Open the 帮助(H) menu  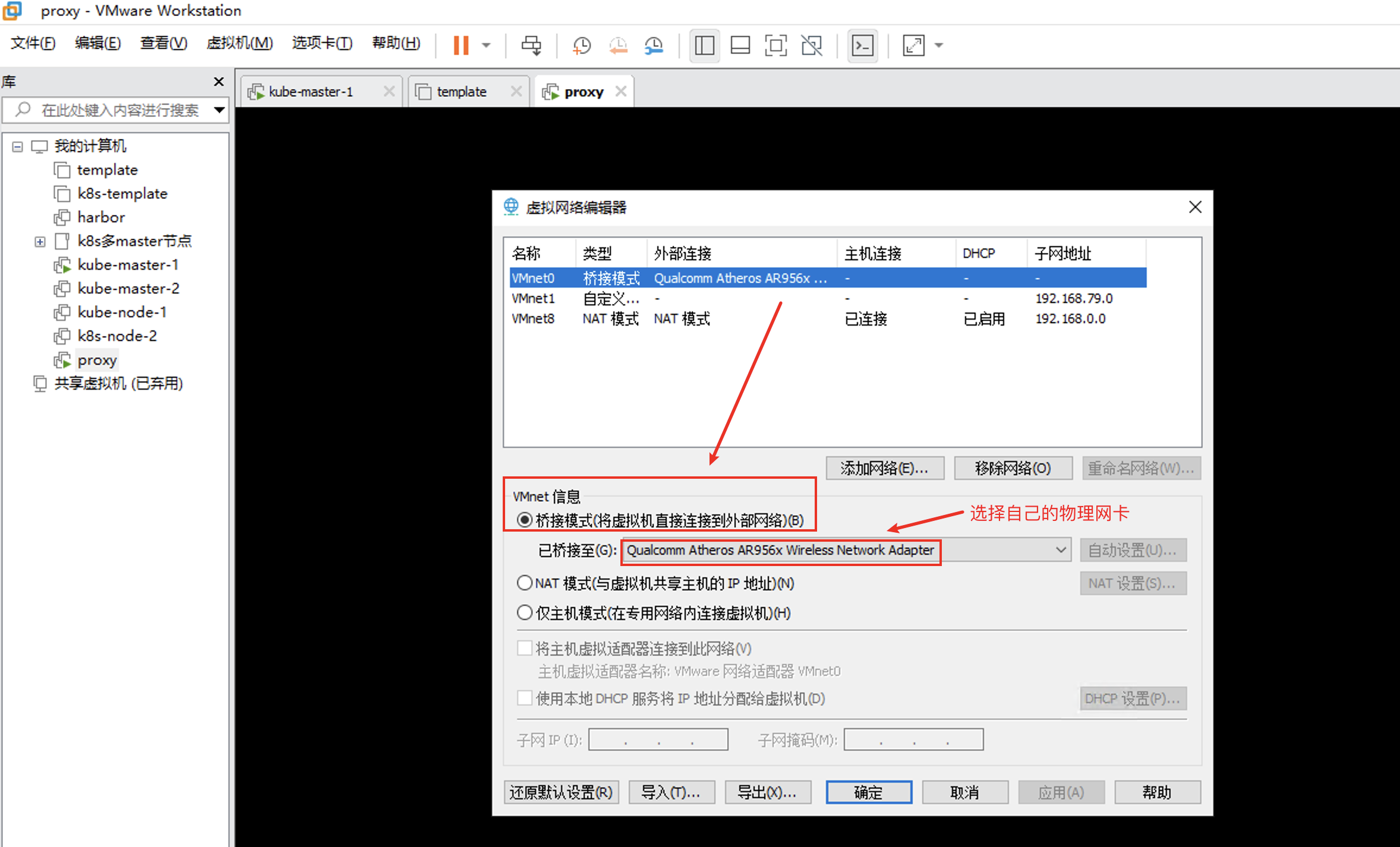(x=396, y=43)
